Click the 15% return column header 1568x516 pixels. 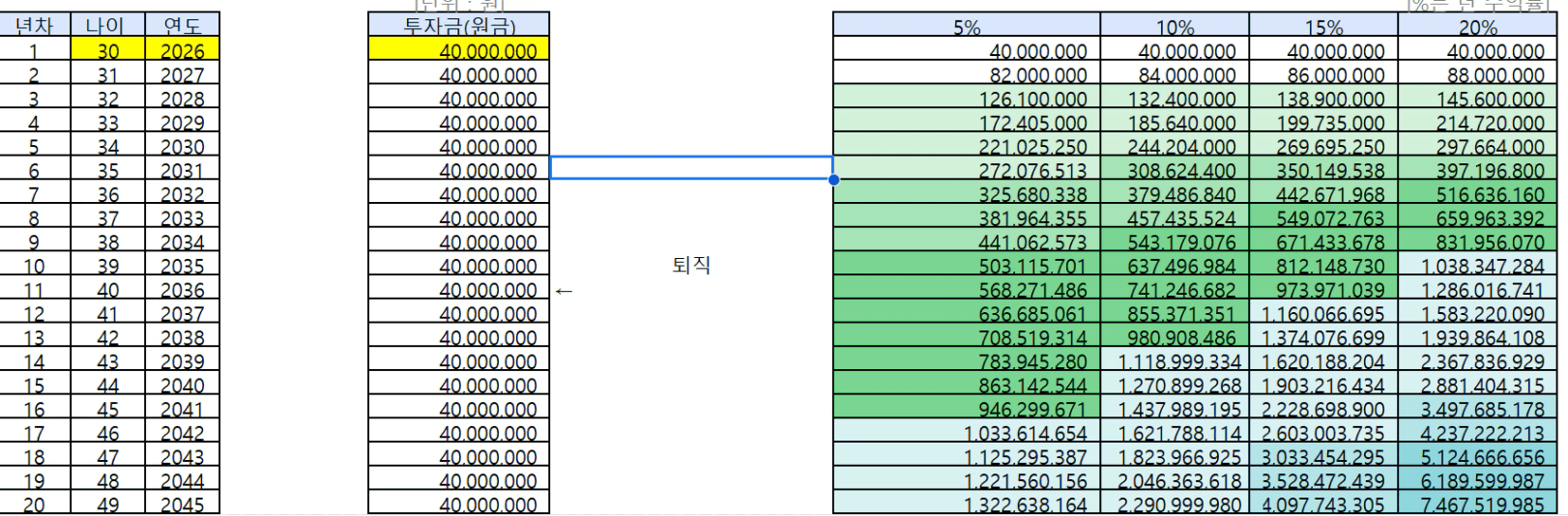coord(1323,26)
